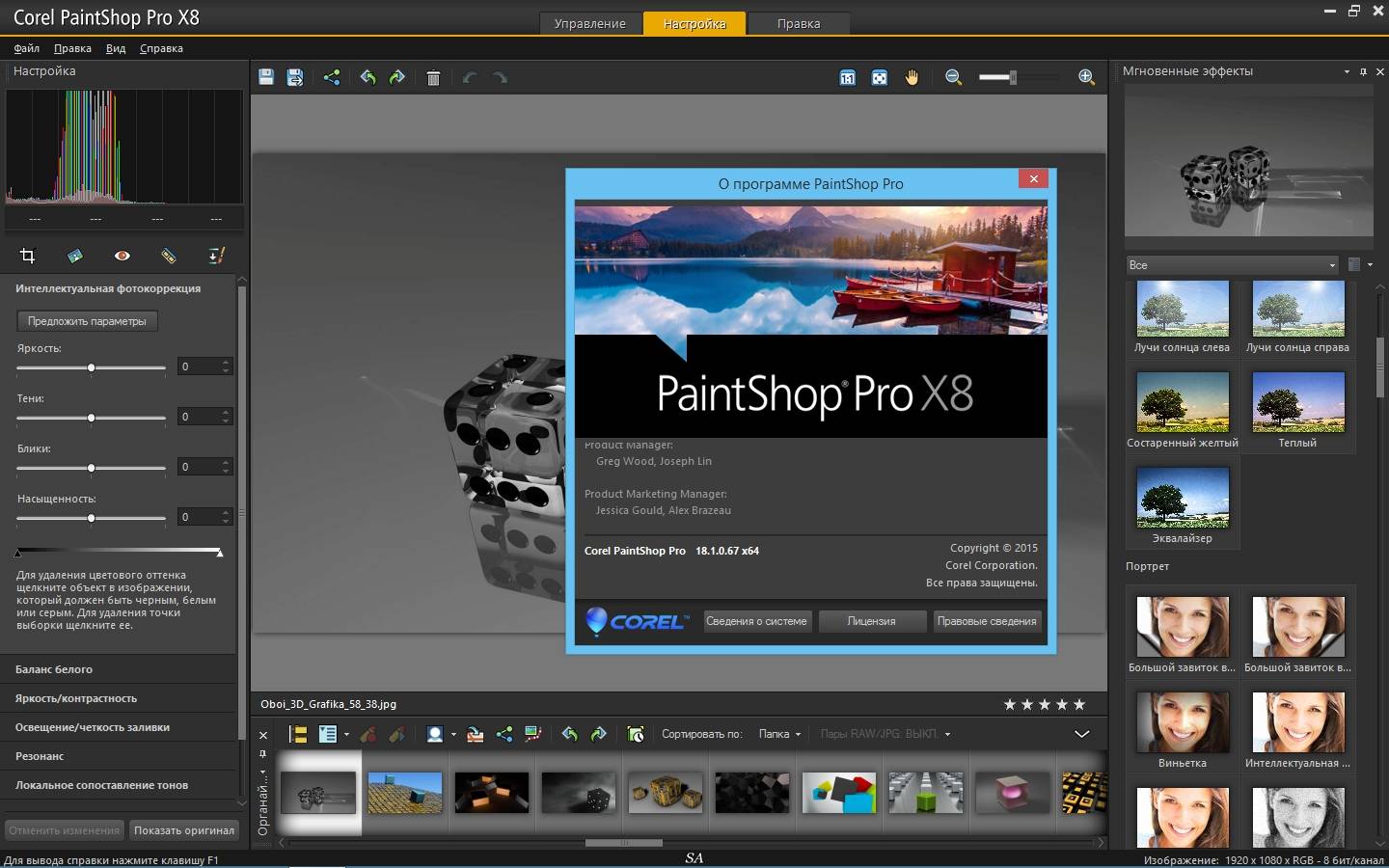
Task: Click the Тени slider handle
Action: (x=91, y=418)
